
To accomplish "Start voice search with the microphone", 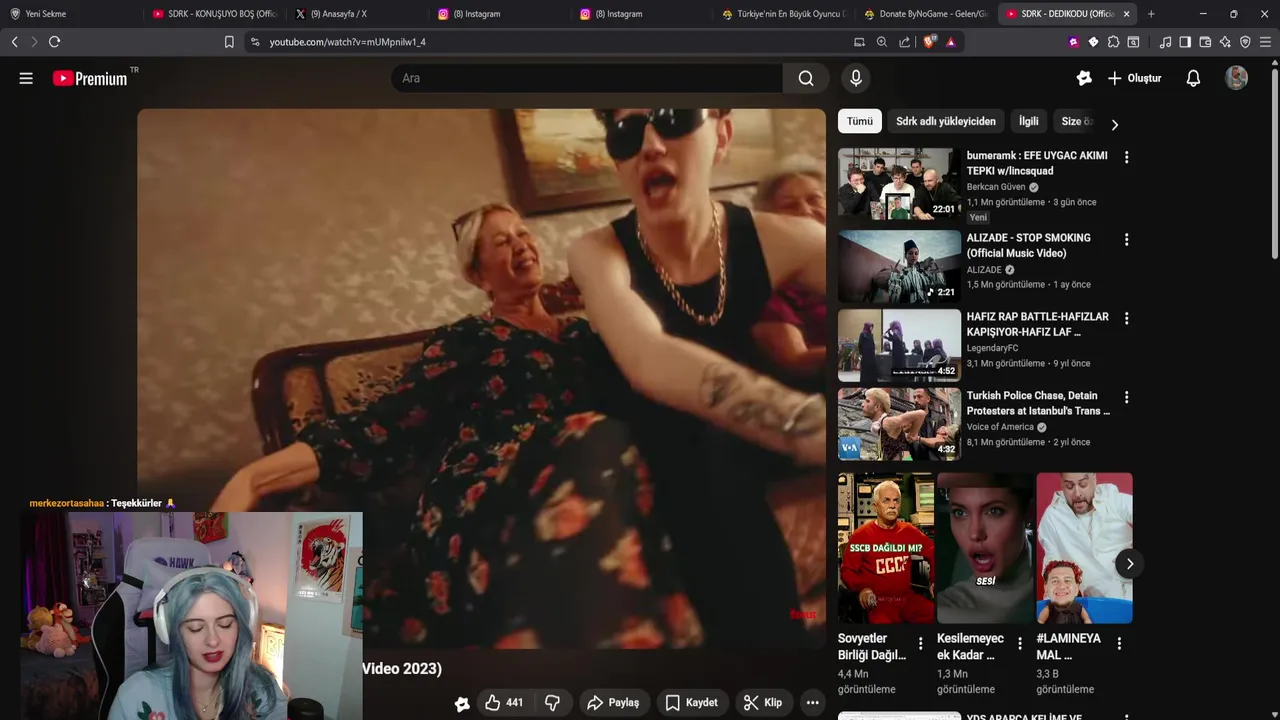I will coord(856,78).
